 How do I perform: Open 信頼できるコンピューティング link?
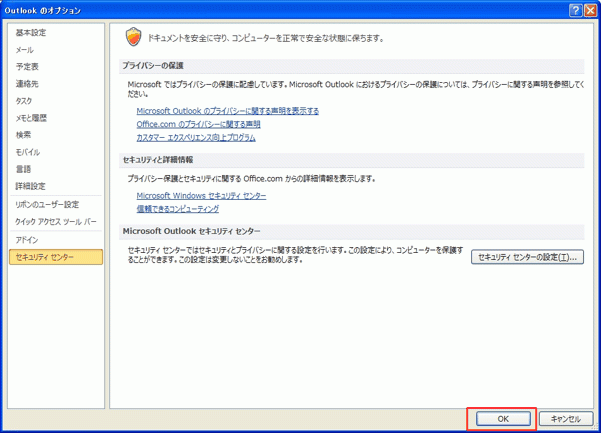point(178,209)
